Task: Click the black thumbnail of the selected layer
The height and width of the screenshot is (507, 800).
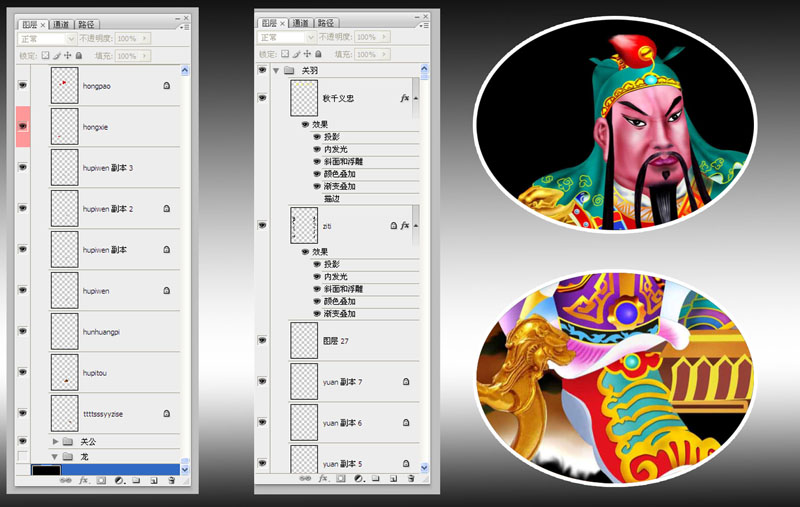Action: point(46,470)
